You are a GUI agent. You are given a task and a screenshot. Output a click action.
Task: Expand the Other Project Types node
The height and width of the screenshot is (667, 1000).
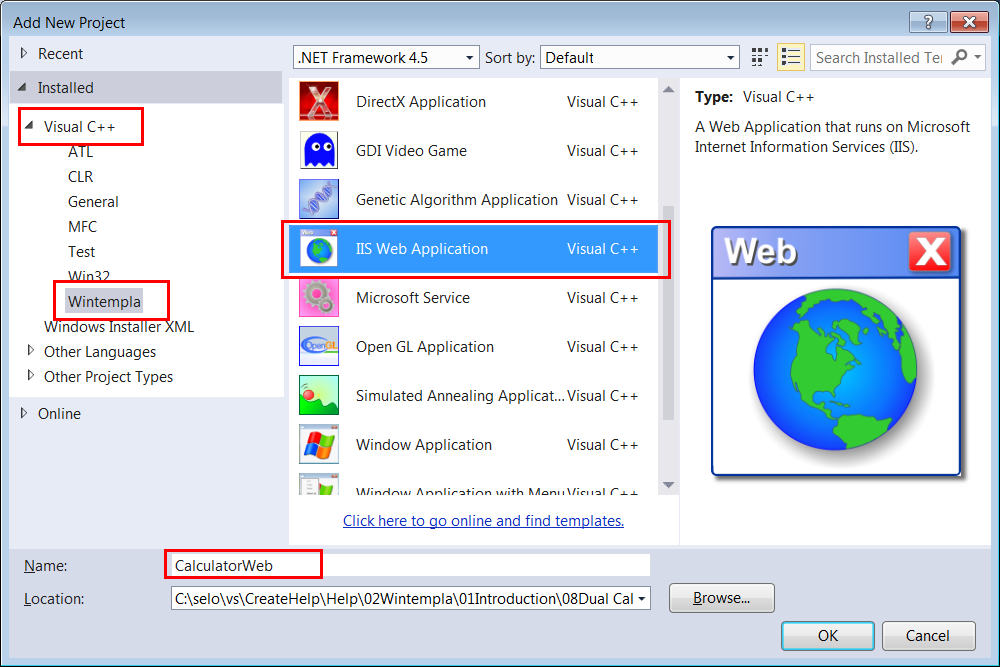pyautogui.click(x=30, y=376)
